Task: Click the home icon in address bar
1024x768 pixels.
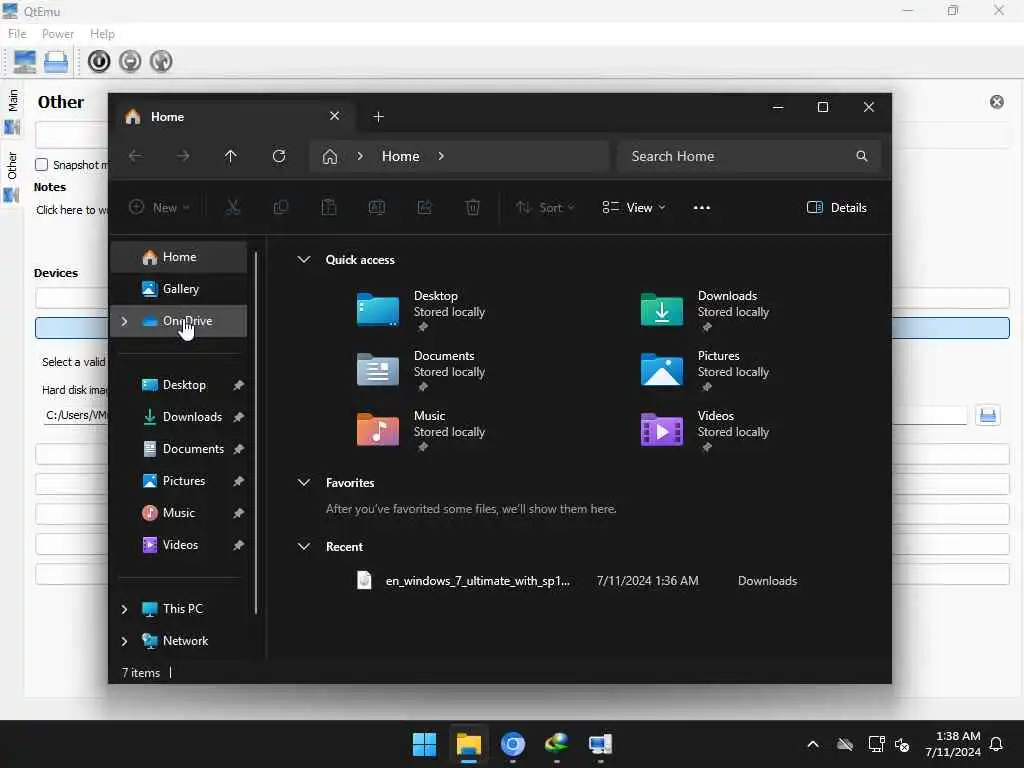Action: [330, 157]
